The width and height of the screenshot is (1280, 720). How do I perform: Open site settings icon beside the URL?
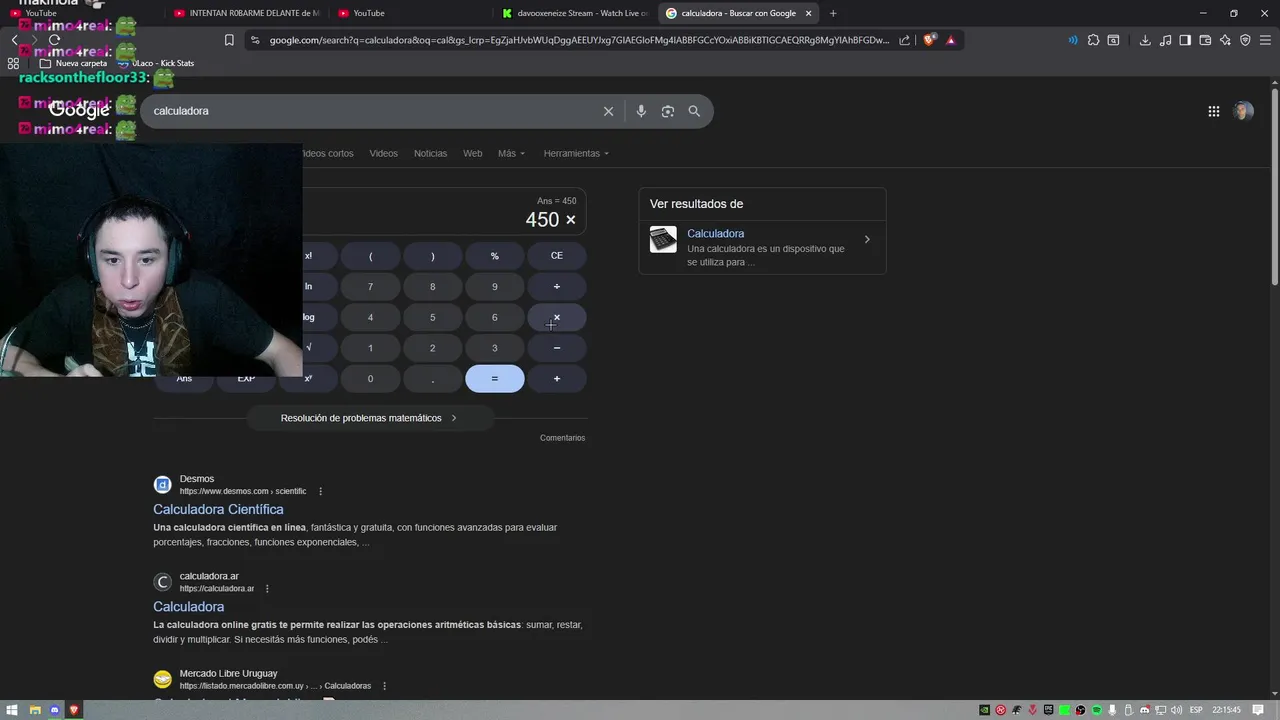(255, 40)
